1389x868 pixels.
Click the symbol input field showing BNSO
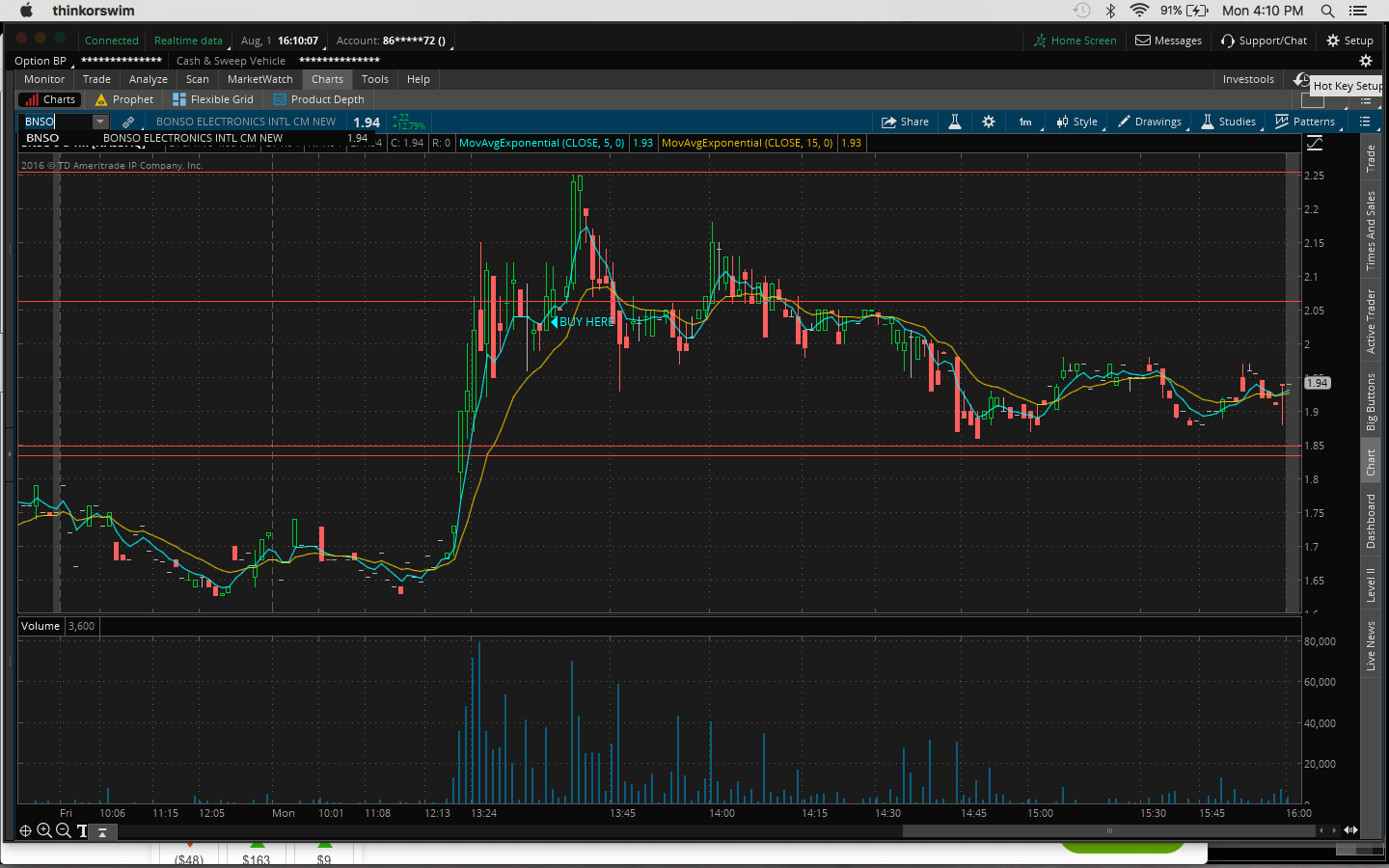(57, 122)
